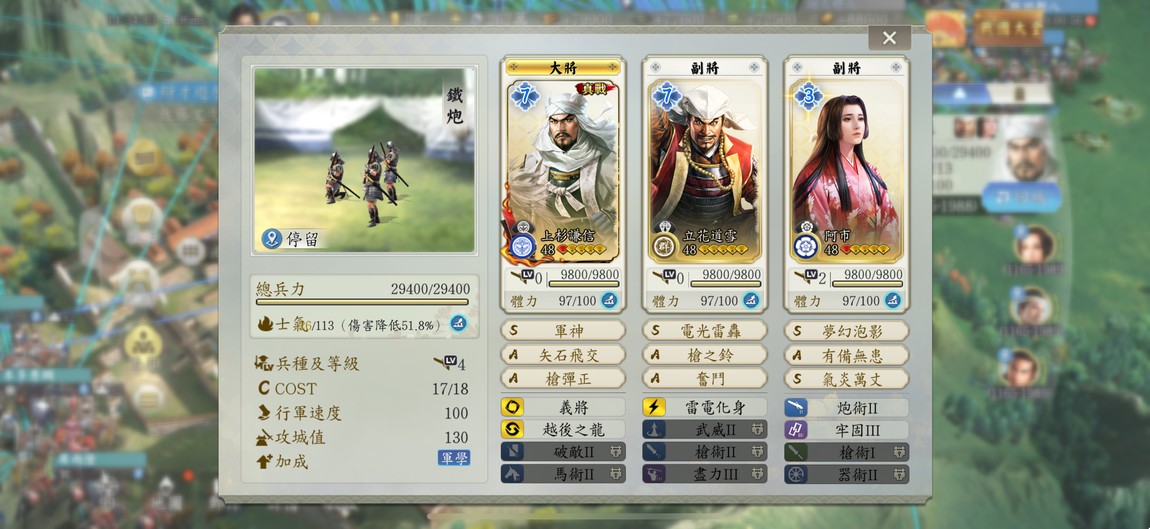This screenshot has height=529, width=1150.
Task: Open the 軍神 S-rank skill
Action: point(563,330)
